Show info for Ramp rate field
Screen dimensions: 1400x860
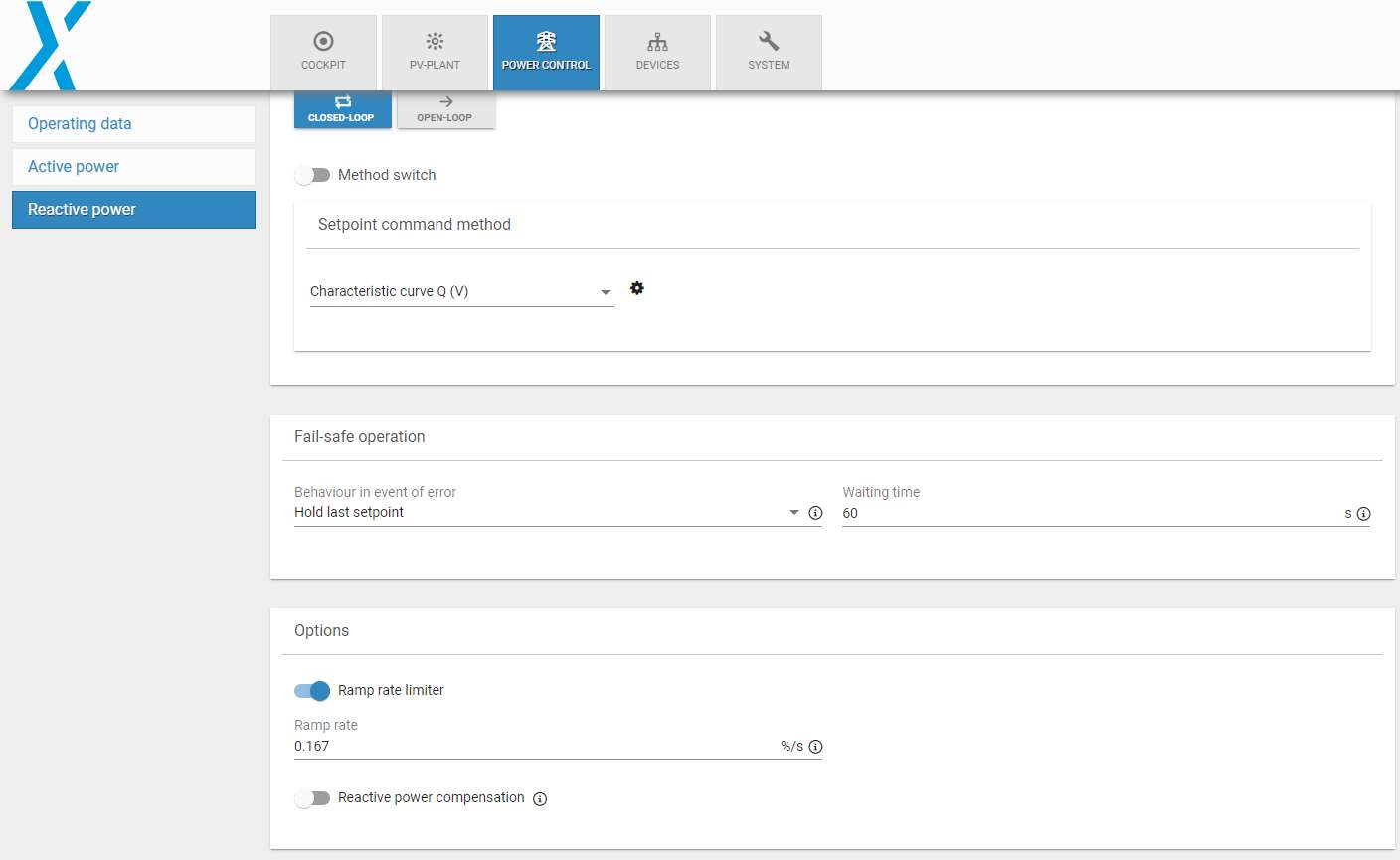point(815,747)
